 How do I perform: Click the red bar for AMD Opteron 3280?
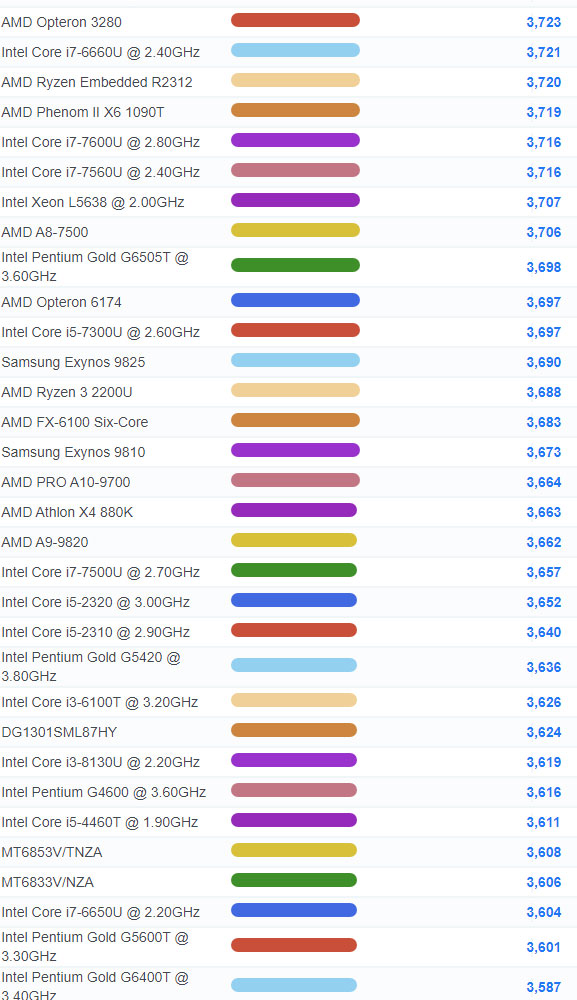coord(295,20)
